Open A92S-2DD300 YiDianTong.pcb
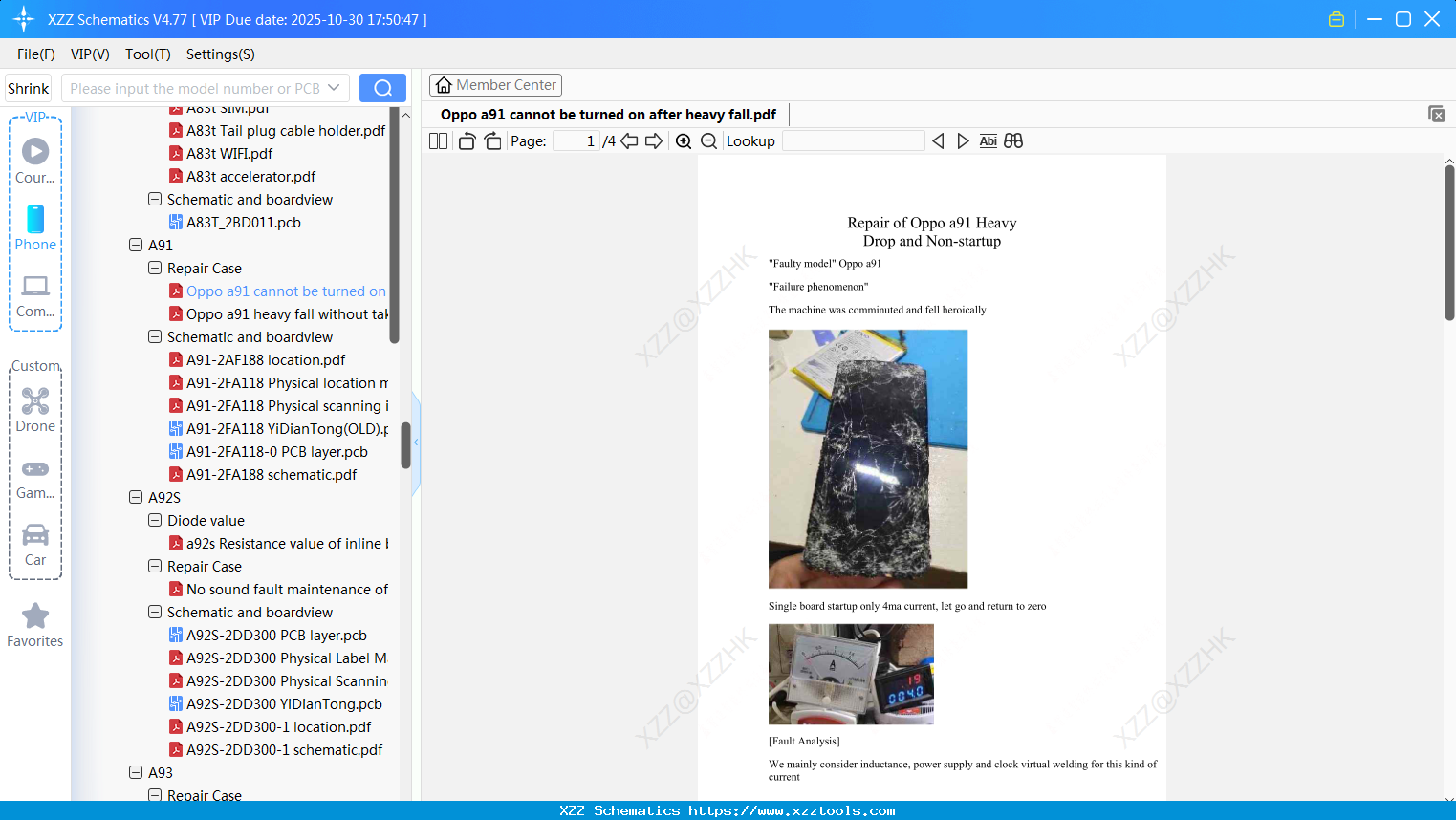The height and width of the screenshot is (820, 1456). point(284,703)
